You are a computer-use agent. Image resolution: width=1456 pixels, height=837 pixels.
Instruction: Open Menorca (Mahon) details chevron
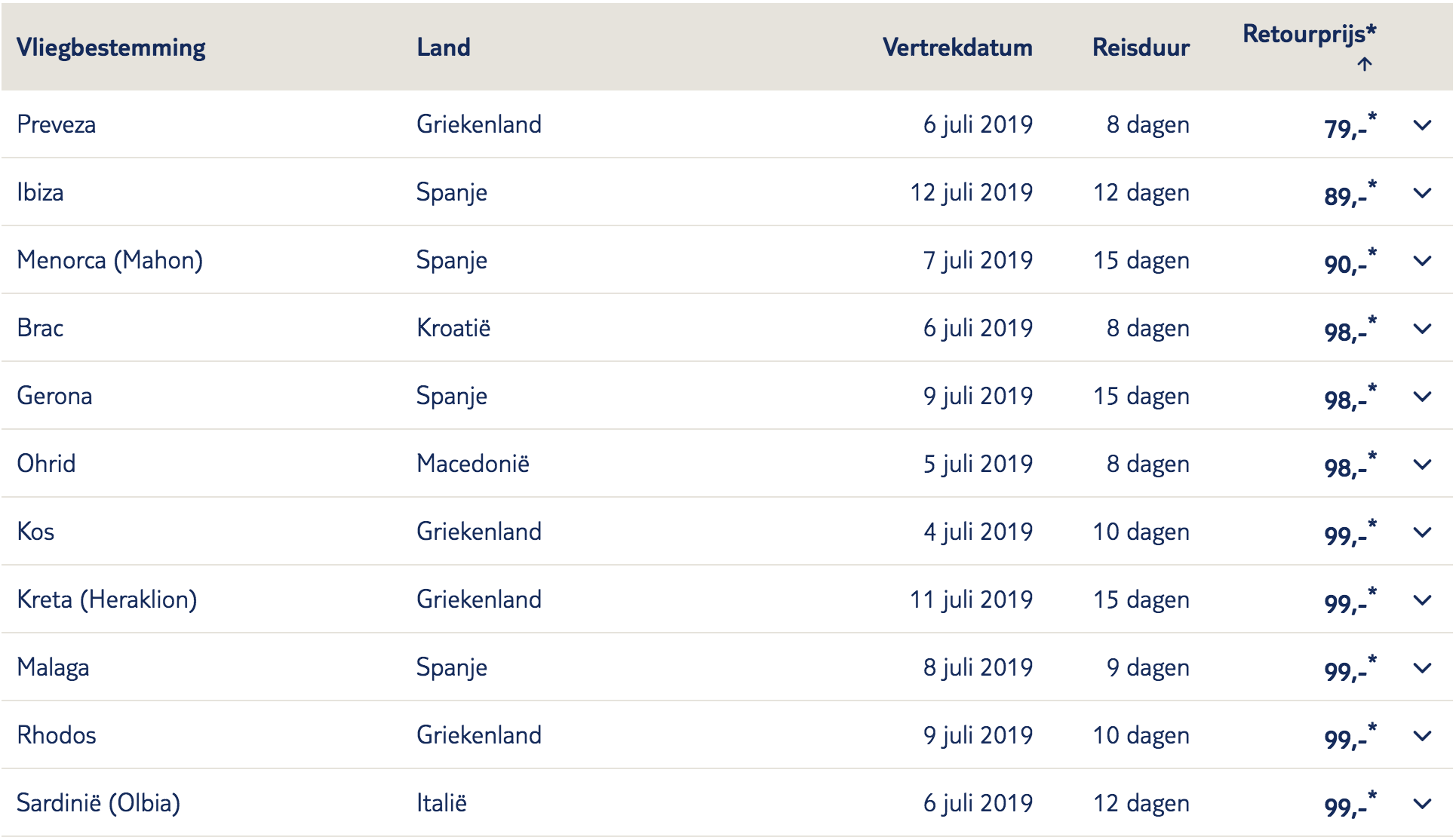(x=1422, y=261)
